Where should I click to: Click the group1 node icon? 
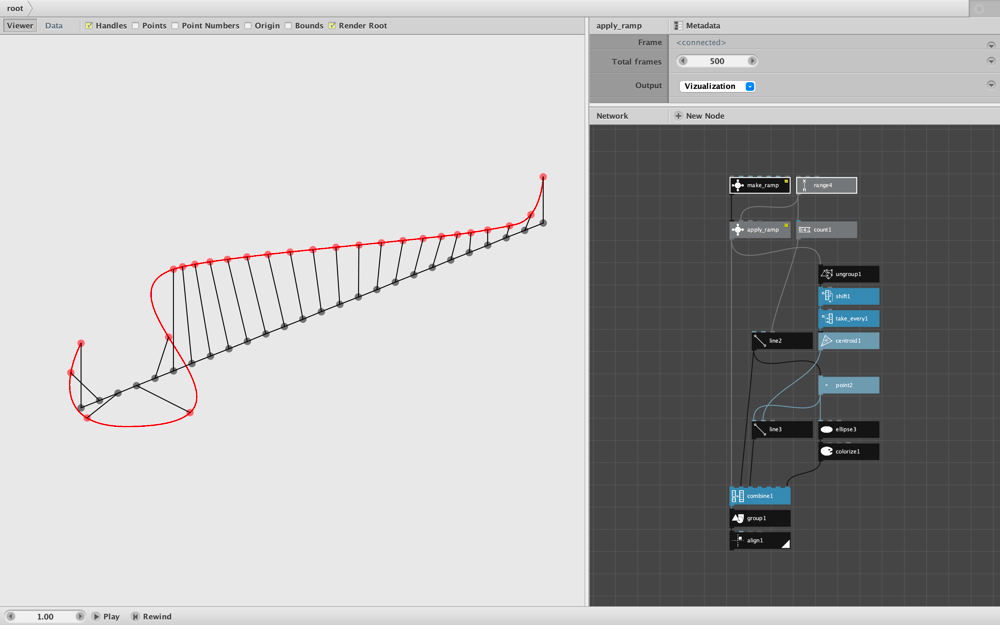(x=738, y=518)
